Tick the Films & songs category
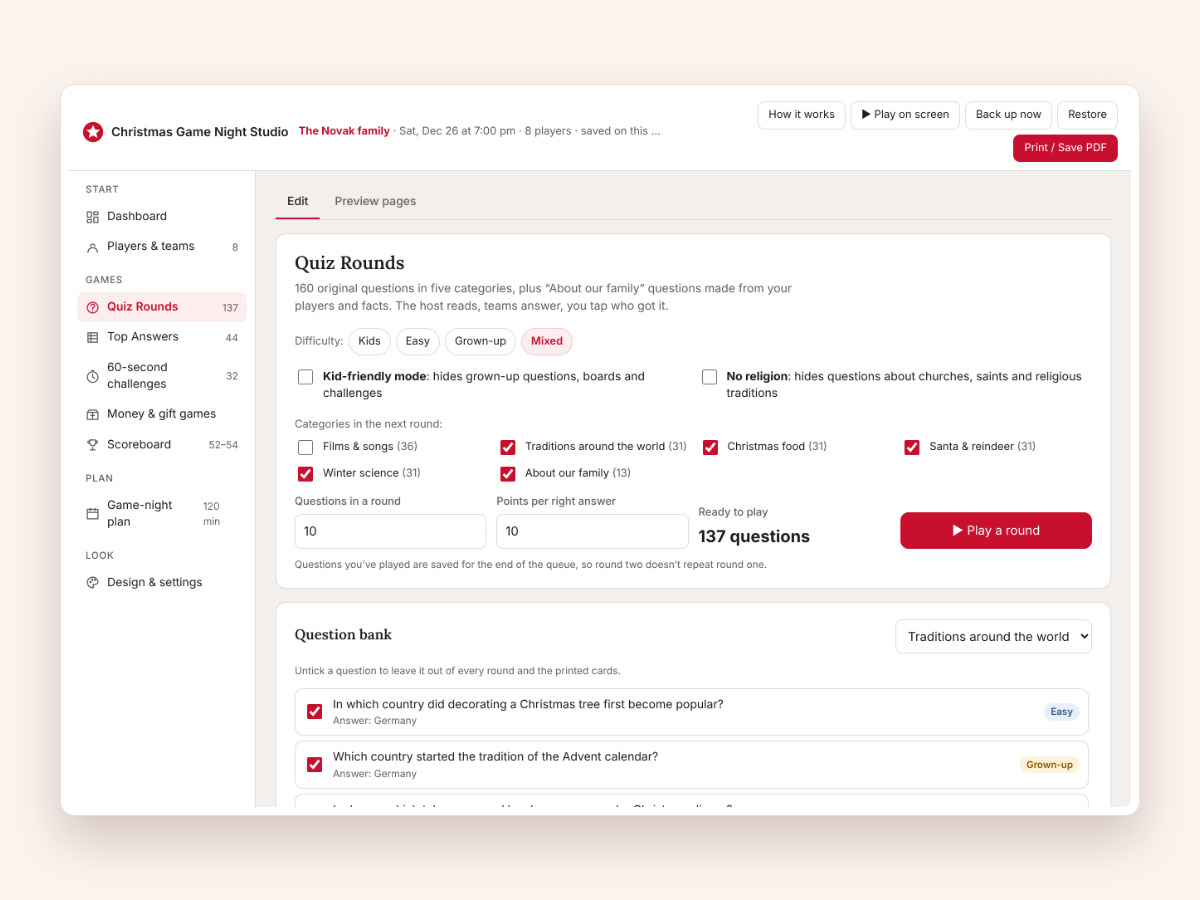 coord(305,447)
